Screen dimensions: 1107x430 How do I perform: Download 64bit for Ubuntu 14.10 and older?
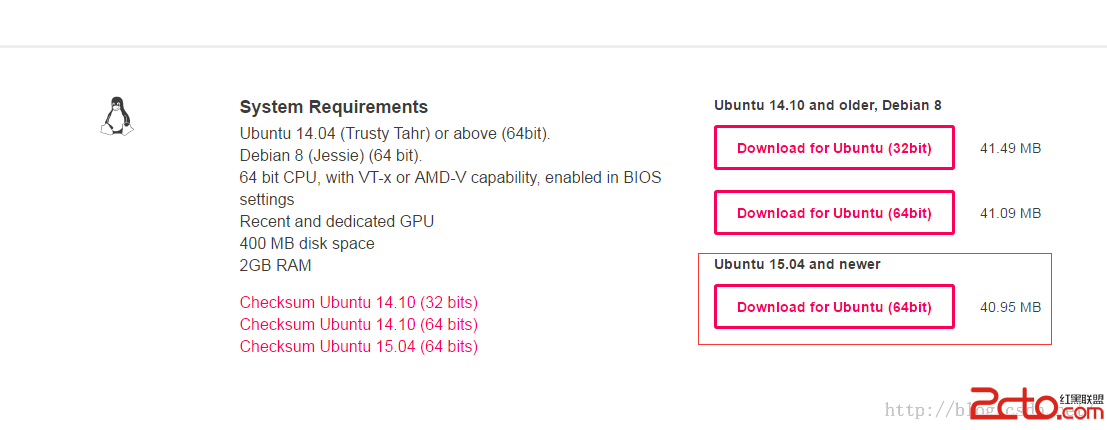[834, 213]
